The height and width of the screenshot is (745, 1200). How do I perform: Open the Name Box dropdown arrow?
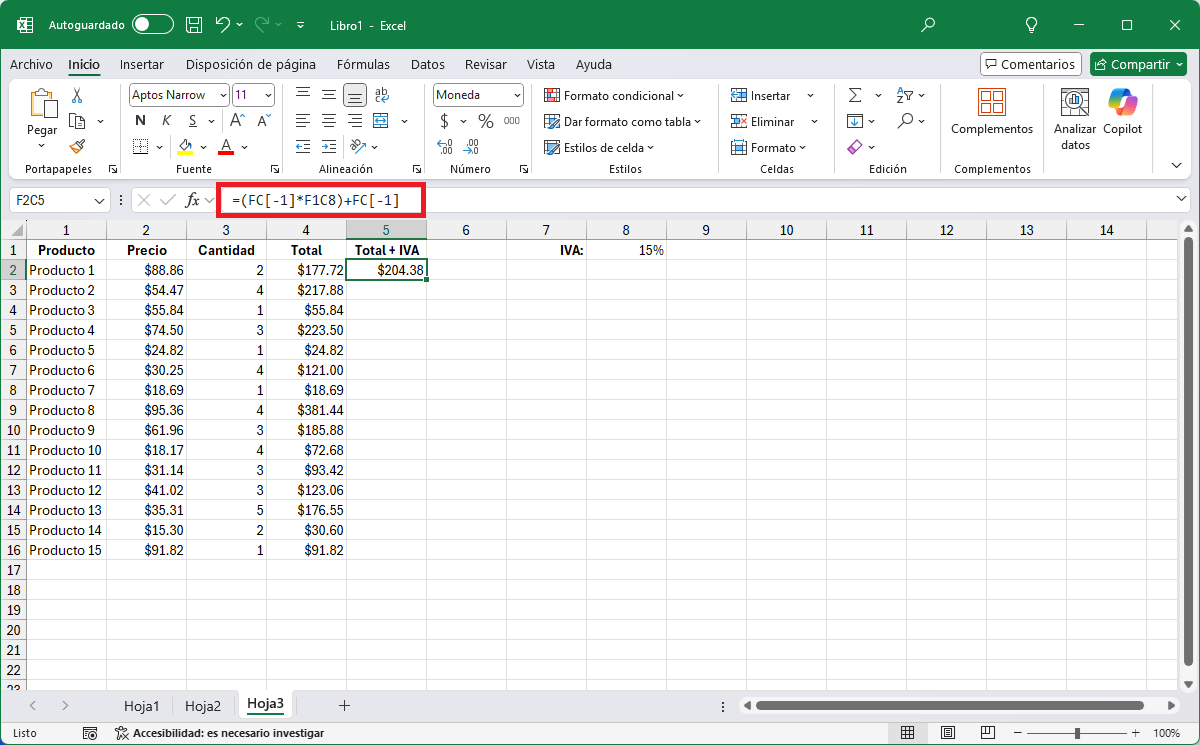point(99,200)
